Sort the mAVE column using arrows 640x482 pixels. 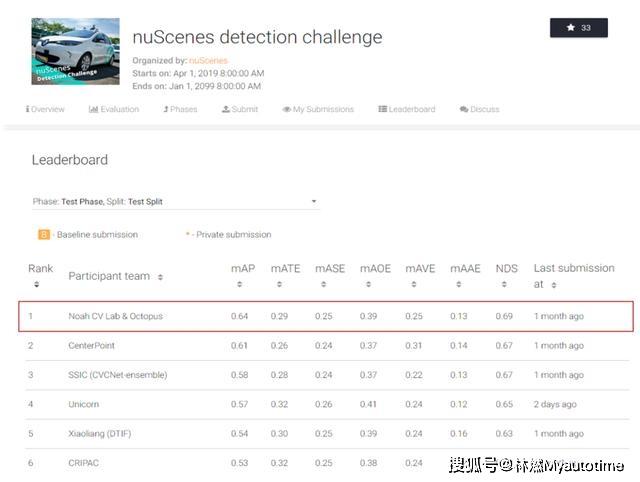[413, 284]
